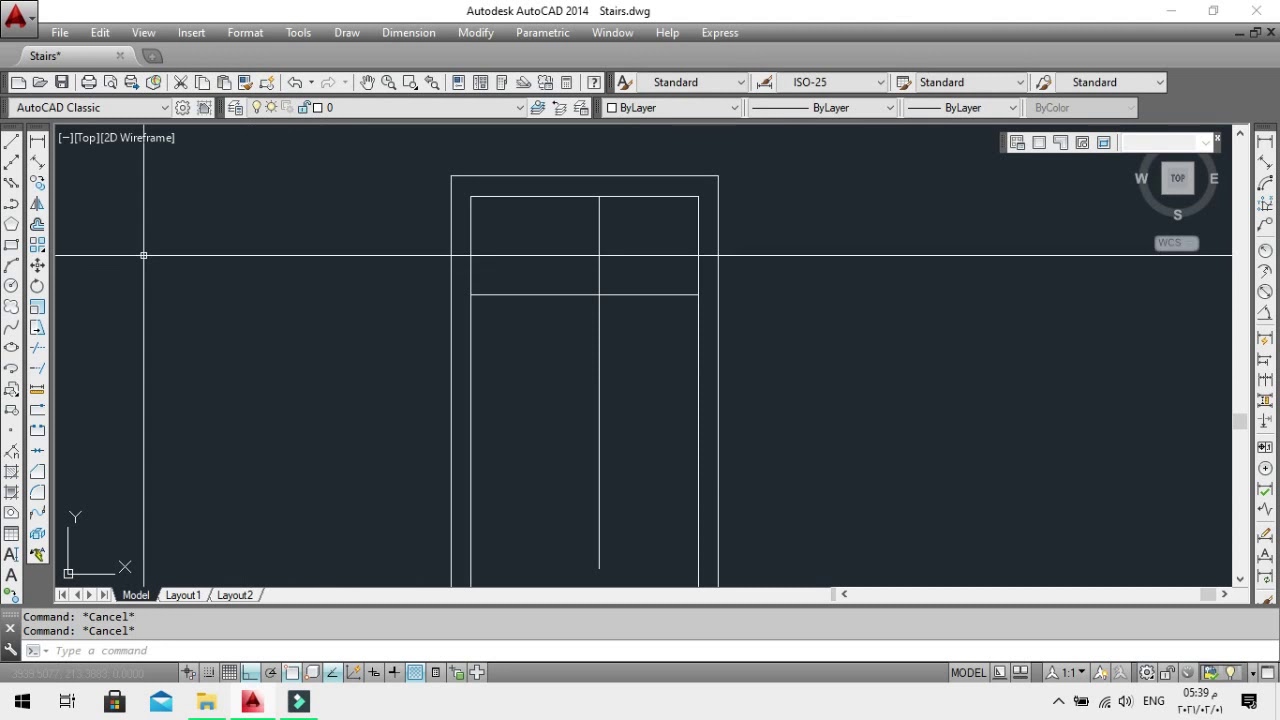The width and height of the screenshot is (1280, 720).
Task: Expand the undo history dropdown arrow
Action: (x=311, y=82)
